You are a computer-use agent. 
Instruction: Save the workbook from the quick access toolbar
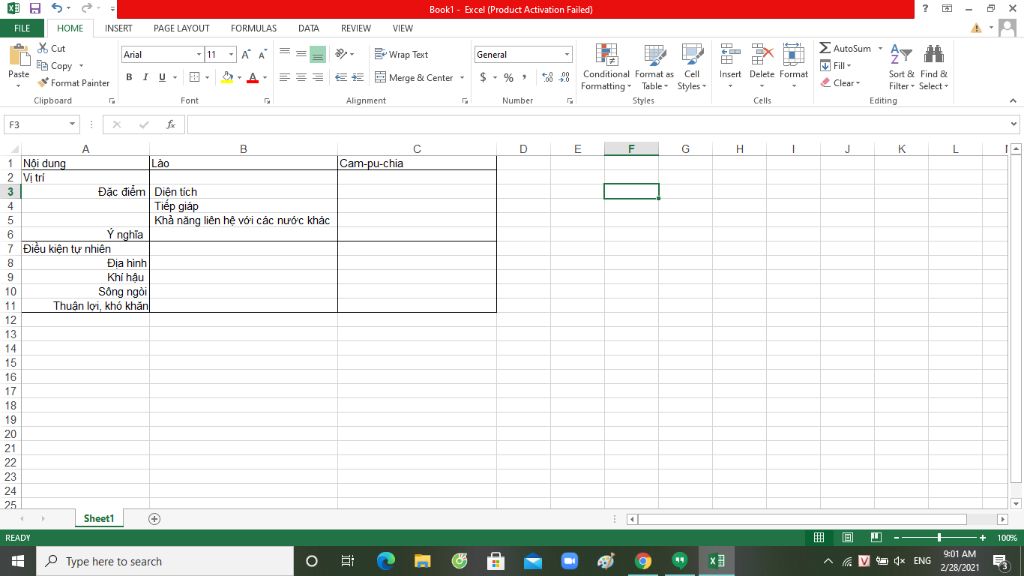tap(35, 8)
